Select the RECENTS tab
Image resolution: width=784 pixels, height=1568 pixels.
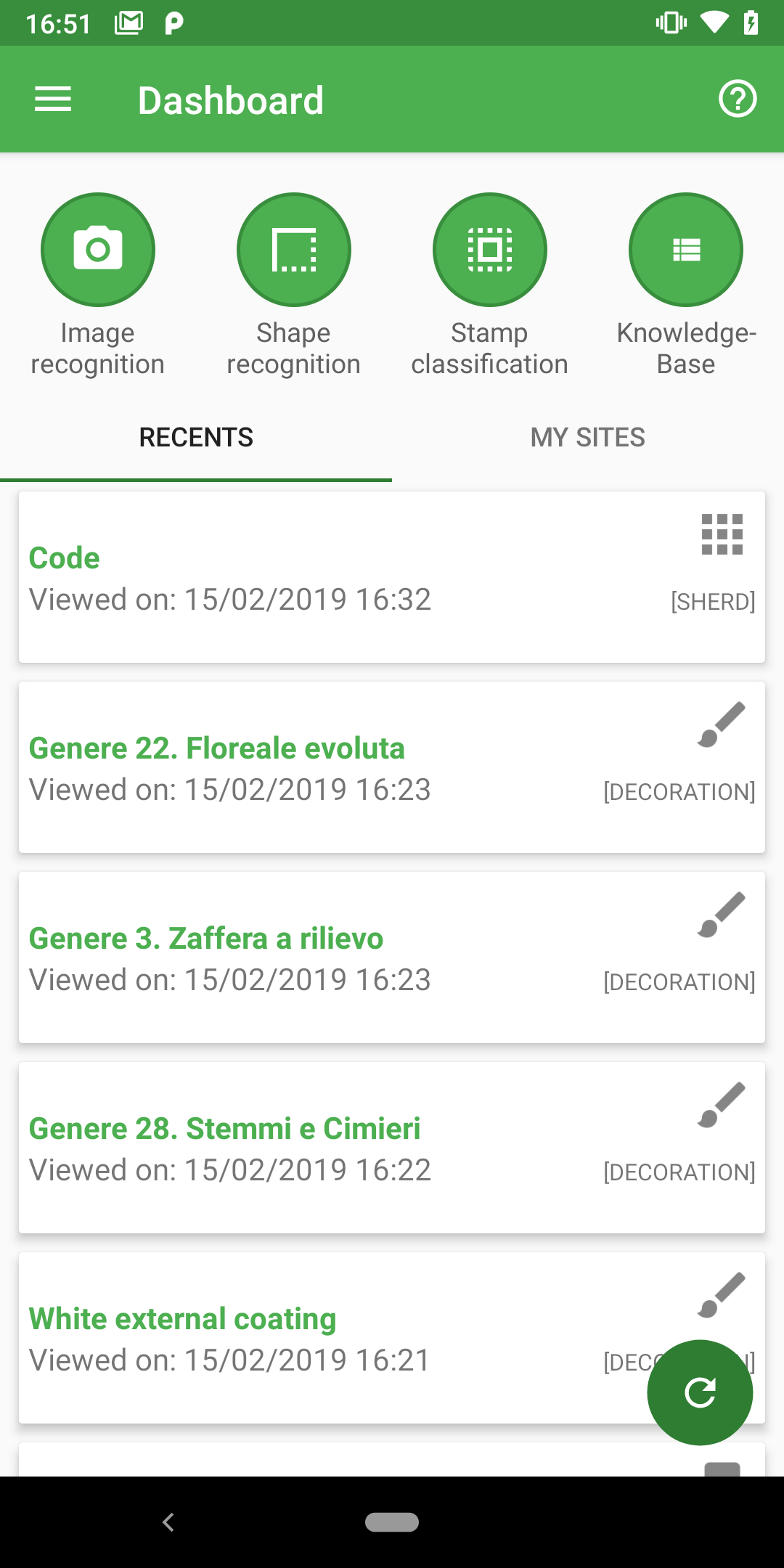pos(196,438)
